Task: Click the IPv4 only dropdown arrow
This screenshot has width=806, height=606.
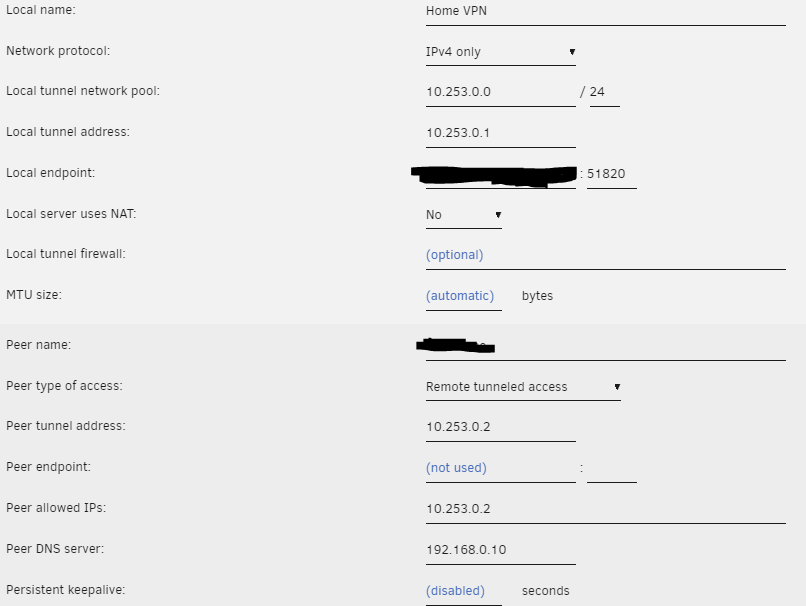Action: coord(572,52)
